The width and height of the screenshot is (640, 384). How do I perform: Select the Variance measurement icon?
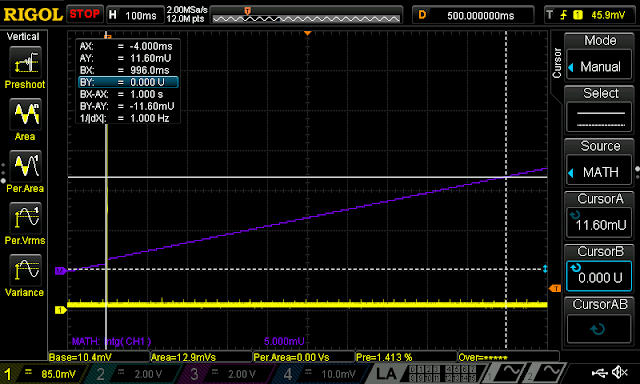tap(25, 270)
